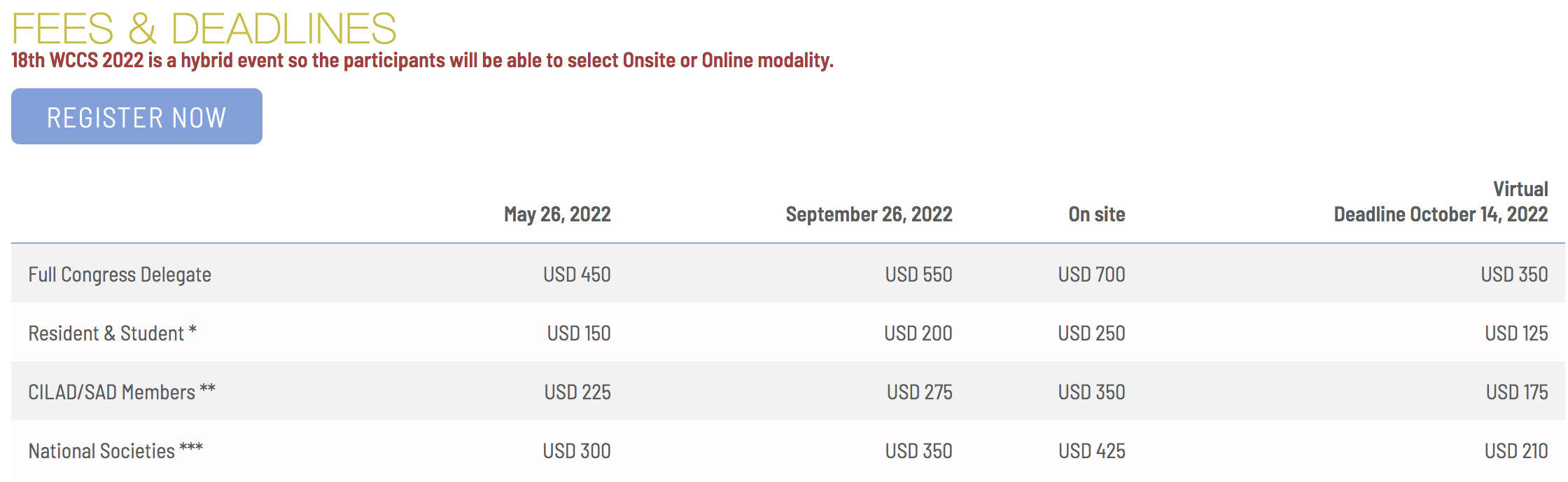Click the CILAD/SAD Members row label
Image resolution: width=1568 pixels, height=482 pixels.
[x=122, y=392]
